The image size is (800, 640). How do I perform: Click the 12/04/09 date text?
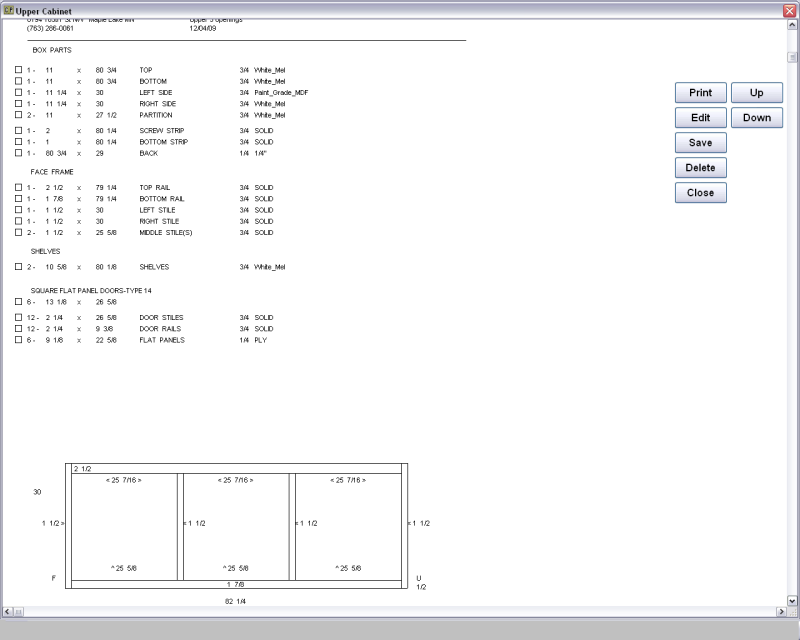tap(203, 28)
